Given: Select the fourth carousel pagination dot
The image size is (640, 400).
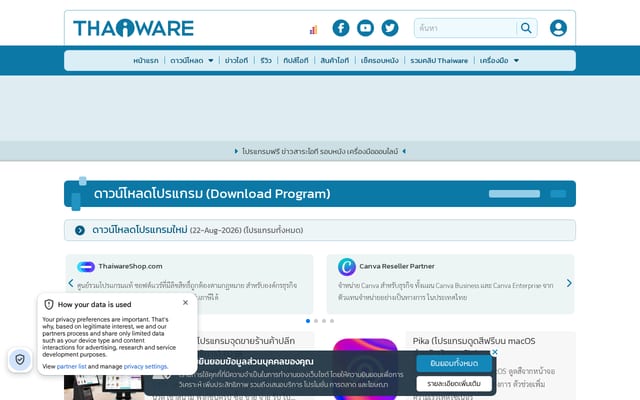Looking at the screenshot, I should [332, 321].
